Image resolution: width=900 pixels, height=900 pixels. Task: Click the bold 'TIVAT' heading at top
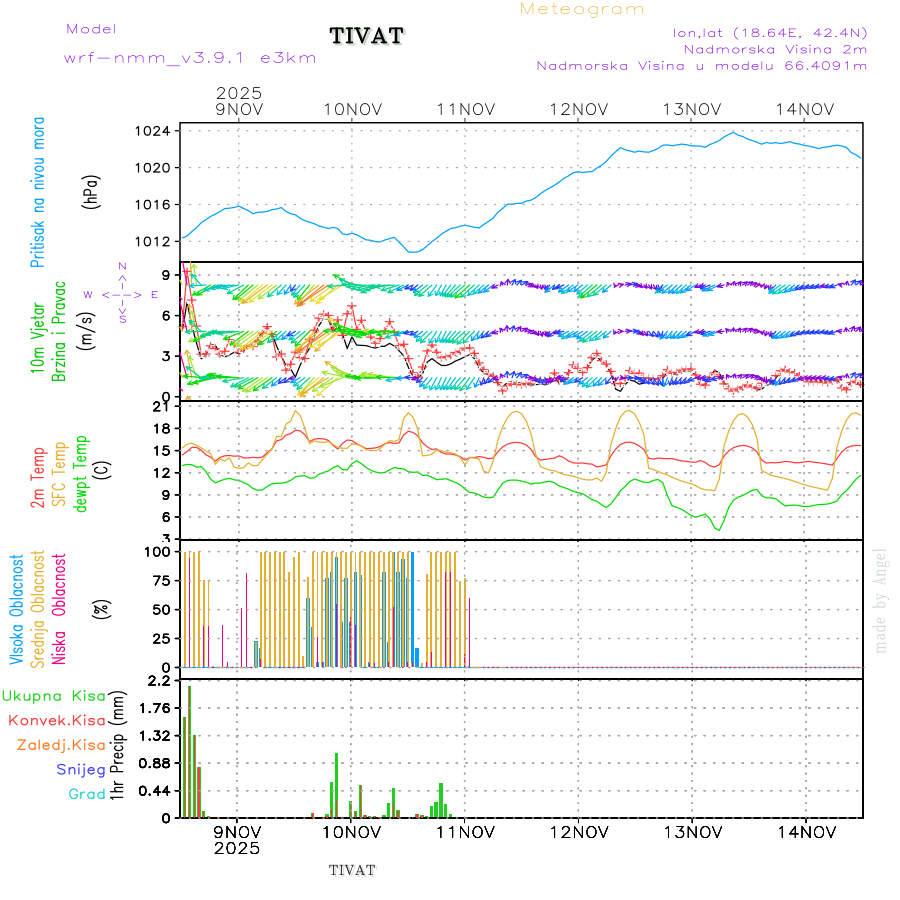pos(367,37)
